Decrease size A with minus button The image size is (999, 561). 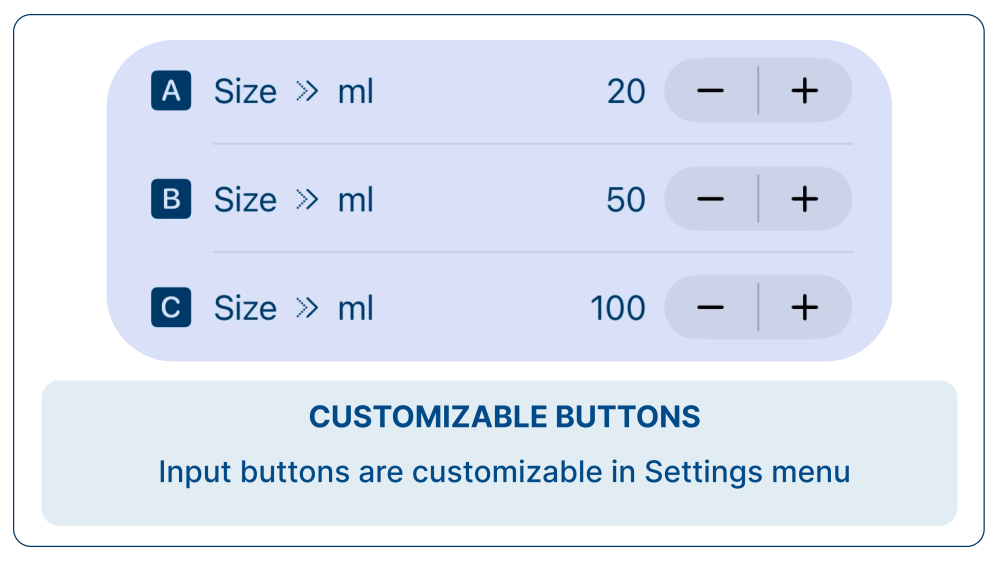[710, 91]
